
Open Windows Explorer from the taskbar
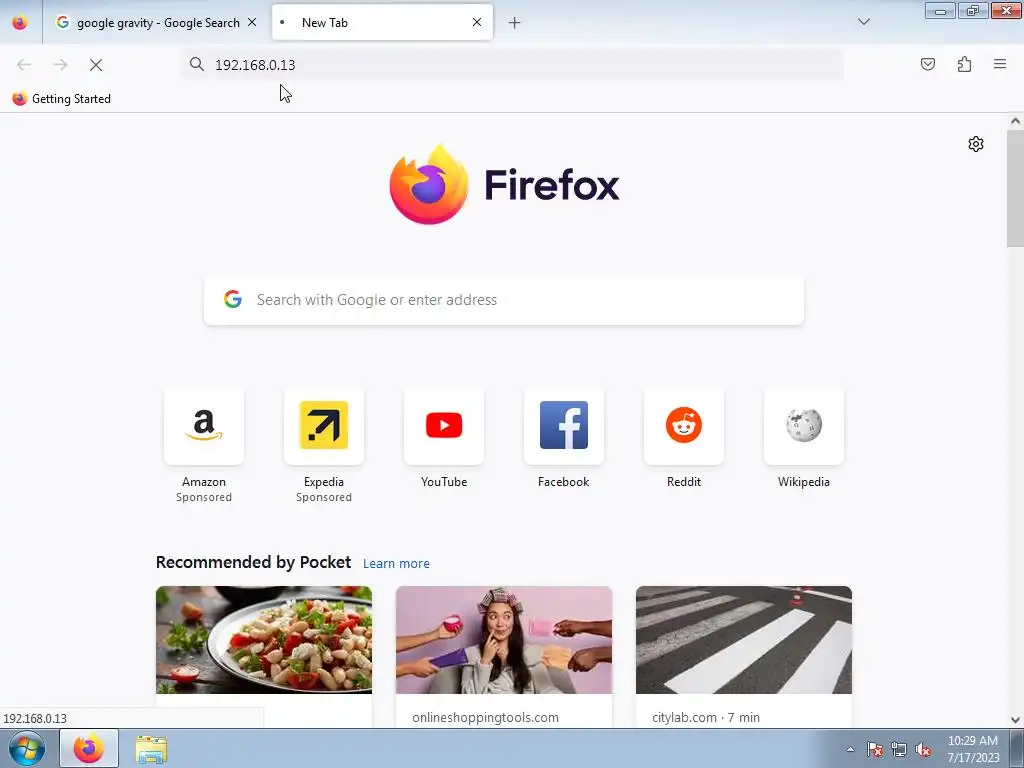(x=151, y=749)
